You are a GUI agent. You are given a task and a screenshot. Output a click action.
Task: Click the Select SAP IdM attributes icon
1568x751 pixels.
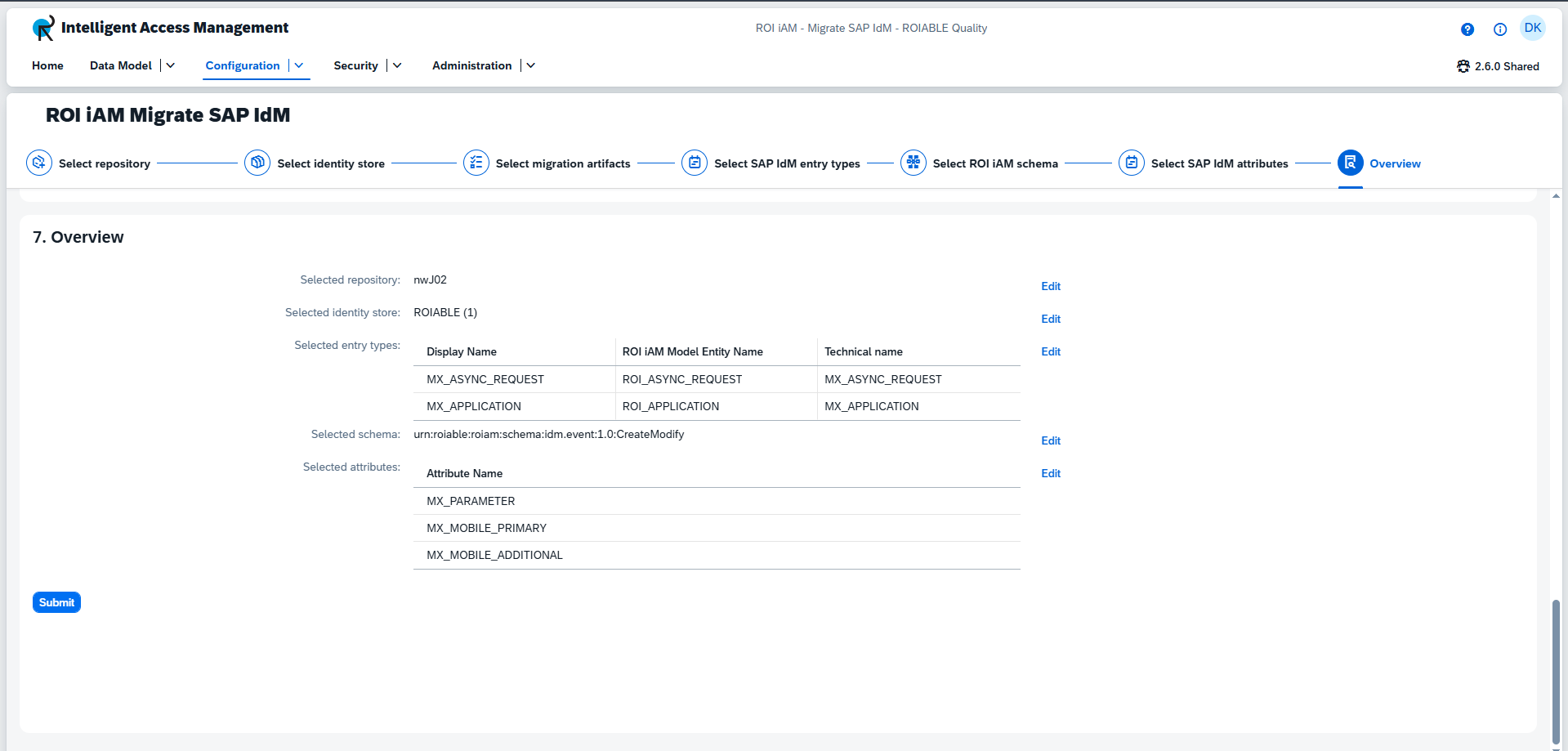point(1132,163)
